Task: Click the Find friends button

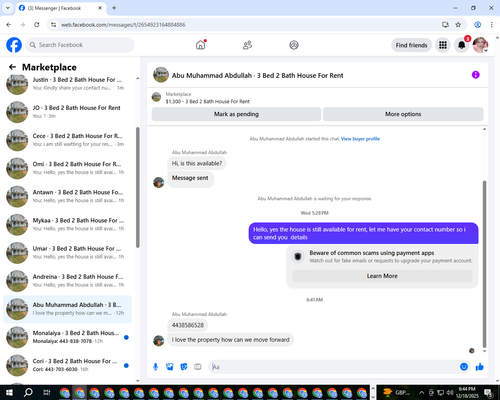Action: (411, 45)
